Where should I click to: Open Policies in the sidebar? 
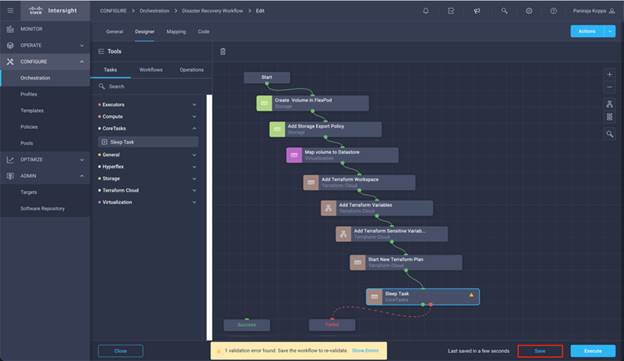tap(29, 127)
